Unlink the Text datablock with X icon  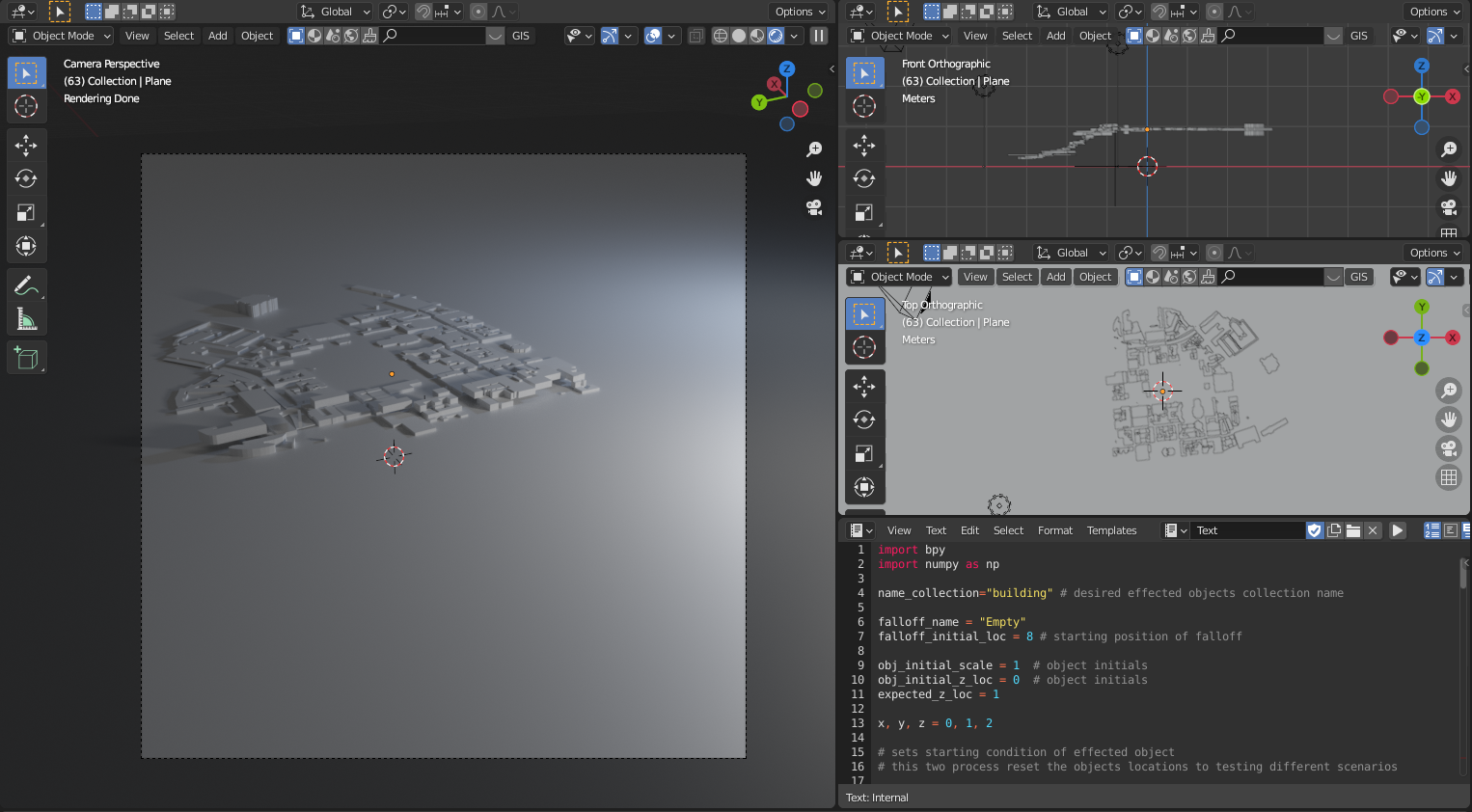pyautogui.click(x=1373, y=530)
